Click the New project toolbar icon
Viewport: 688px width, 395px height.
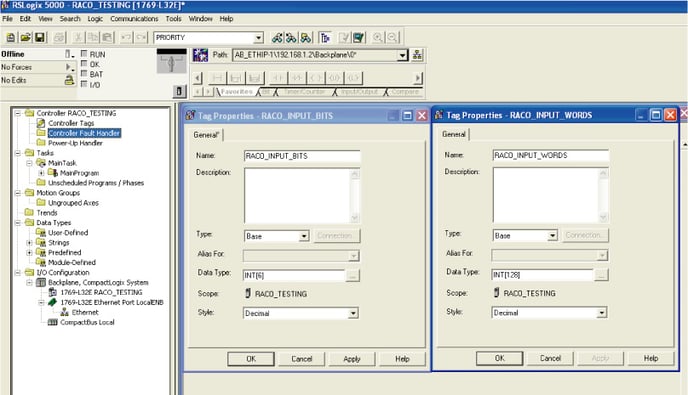pyautogui.click(x=11, y=37)
